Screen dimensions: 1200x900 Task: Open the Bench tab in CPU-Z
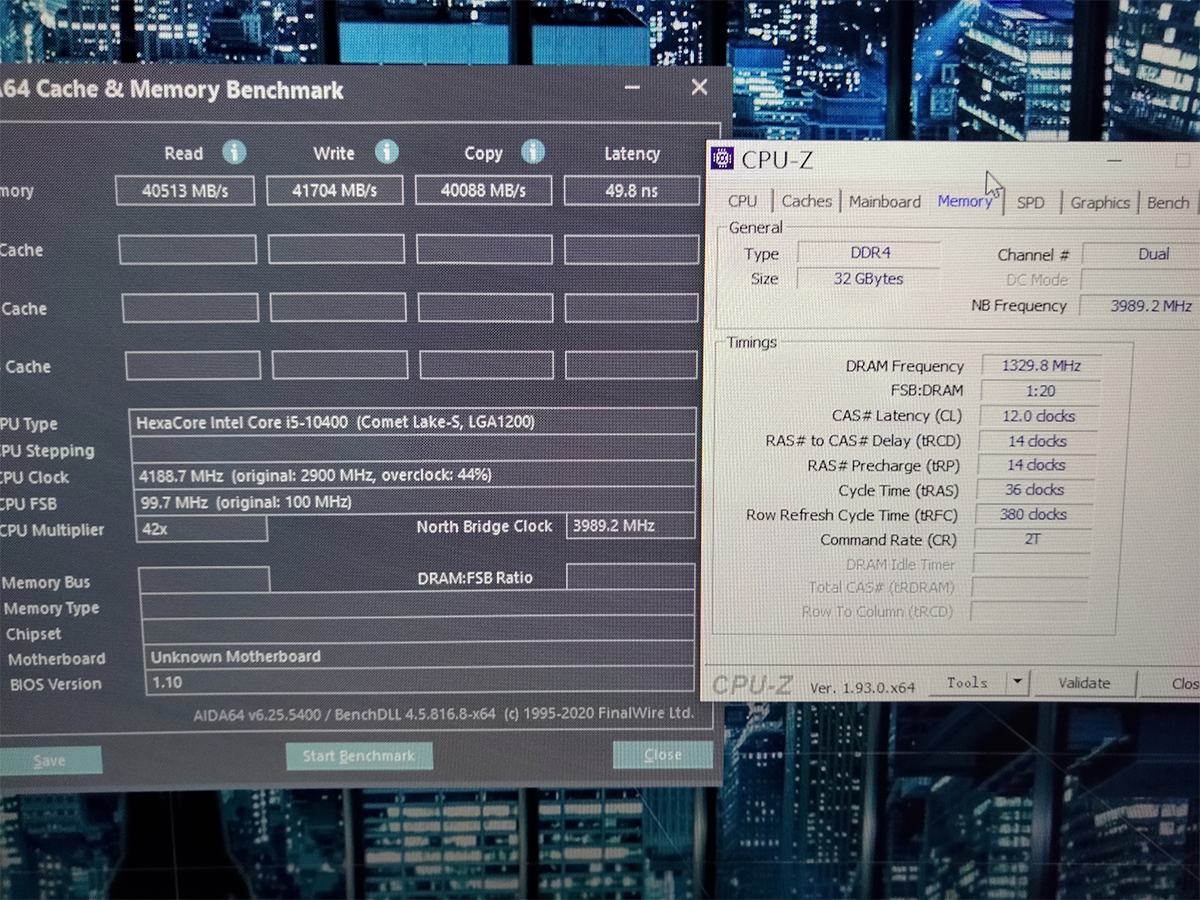[1168, 202]
